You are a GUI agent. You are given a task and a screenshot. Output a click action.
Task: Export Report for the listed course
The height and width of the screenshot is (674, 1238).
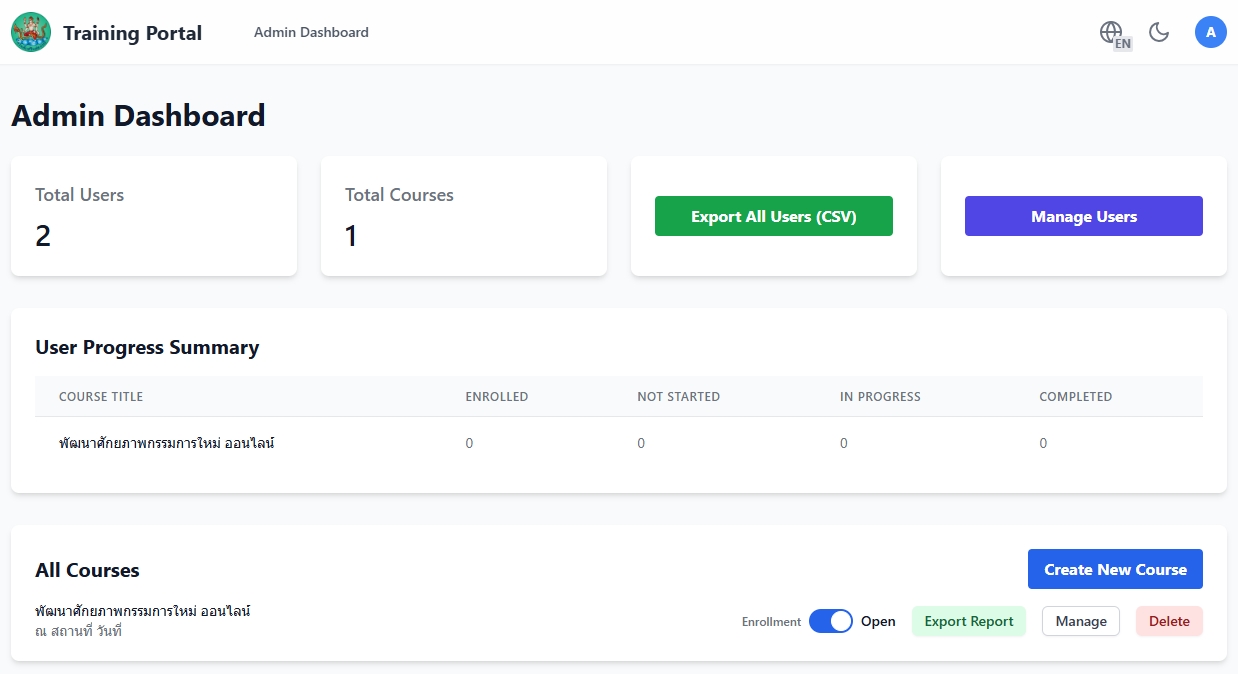(968, 621)
